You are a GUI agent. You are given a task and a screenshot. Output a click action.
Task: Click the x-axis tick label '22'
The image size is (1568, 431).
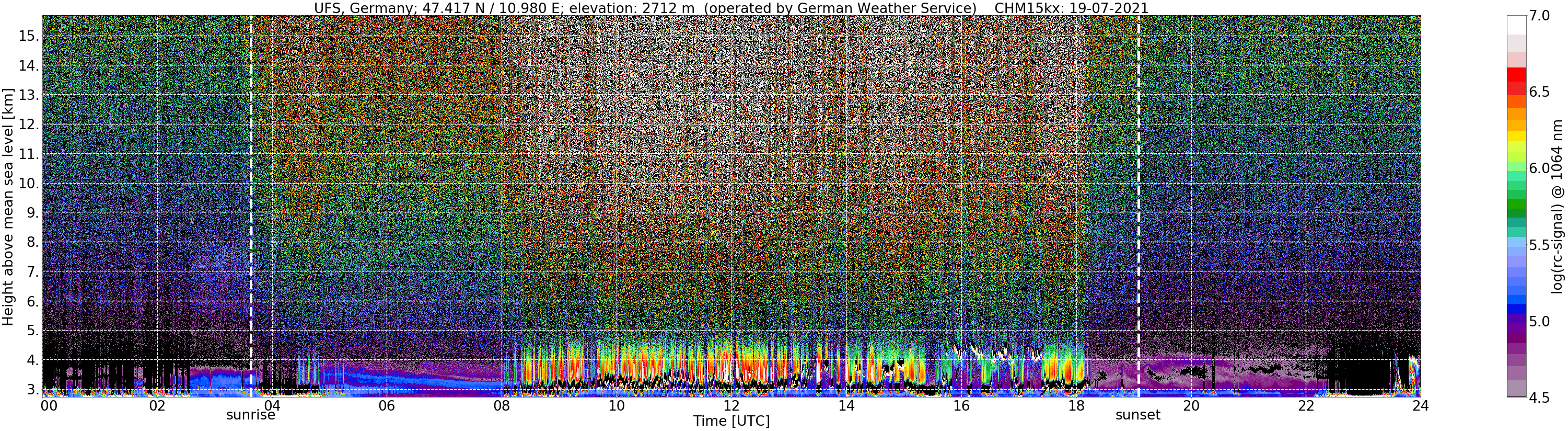pos(1306,406)
